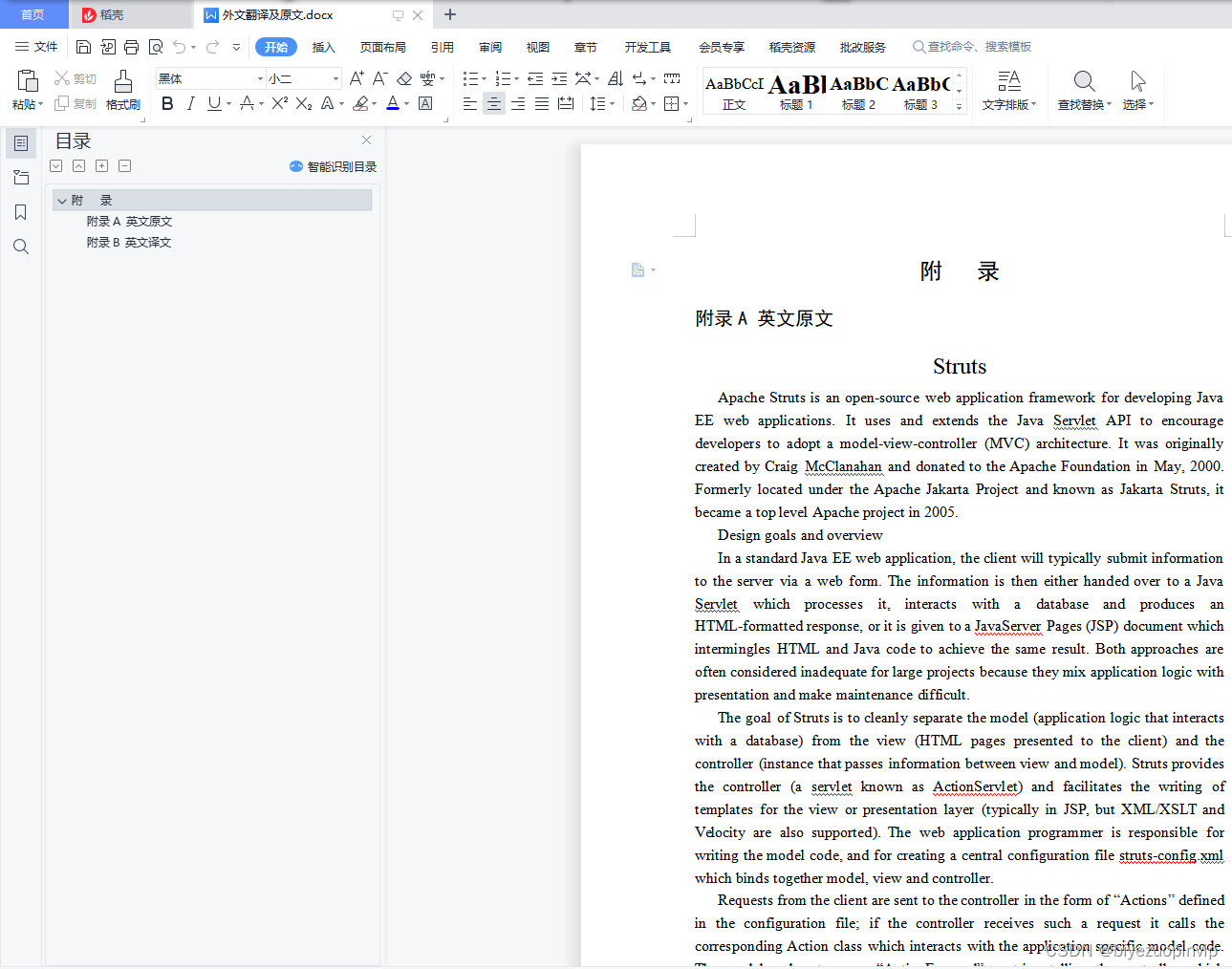Switch to the 视图 tab

538,47
